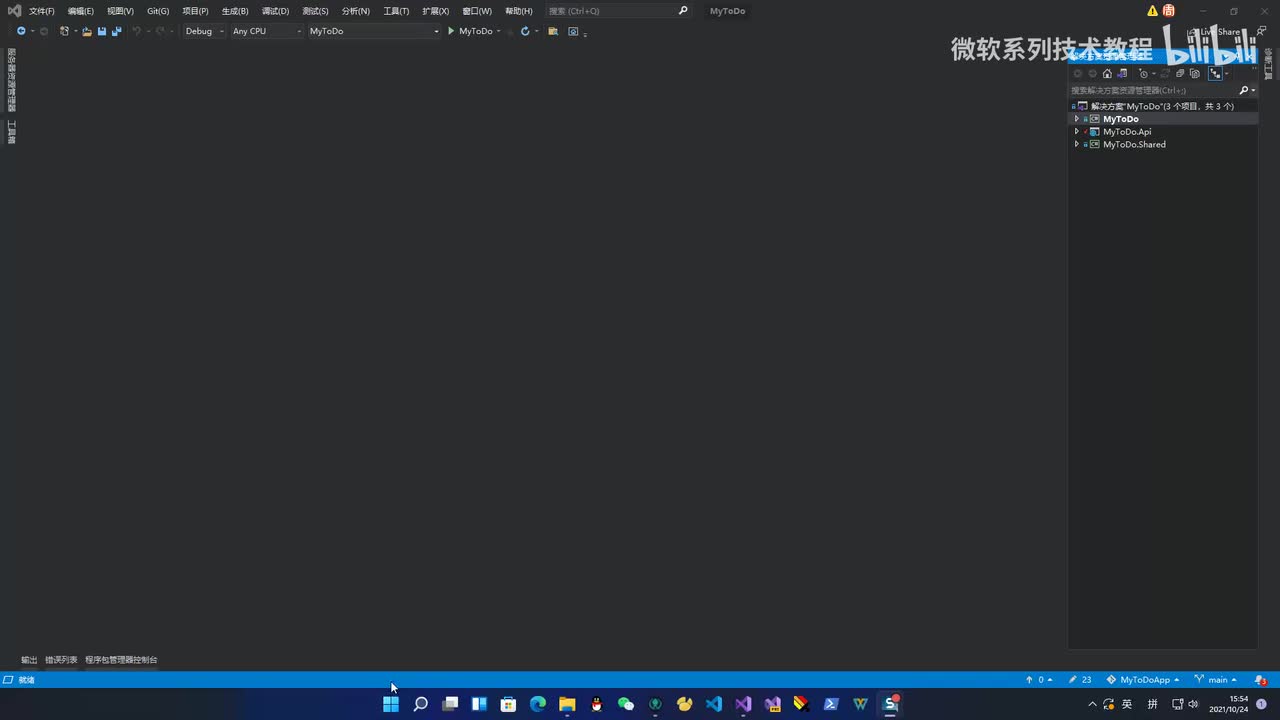Click the new project toolbar icon
This screenshot has width=1280, height=720.
pos(65,31)
